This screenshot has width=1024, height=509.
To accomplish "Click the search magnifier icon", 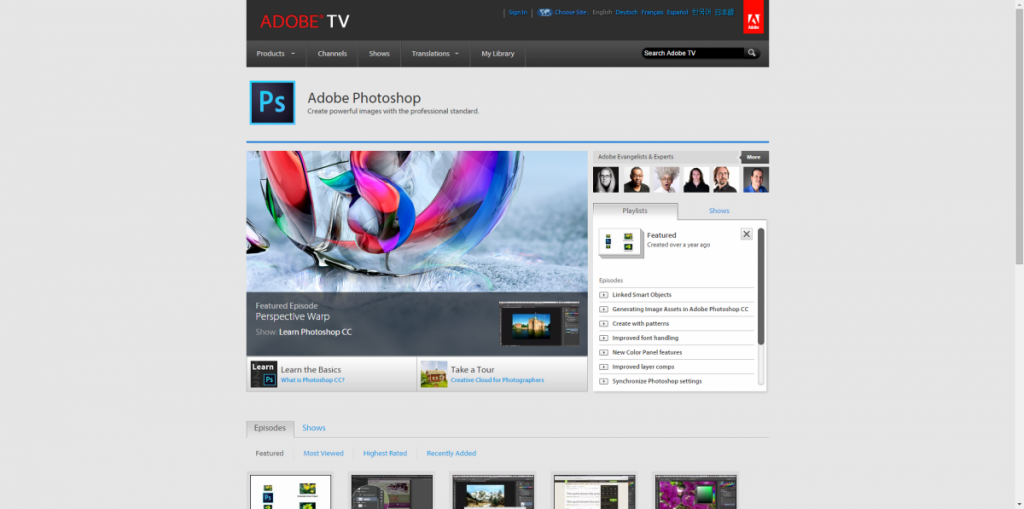I will click(x=752, y=53).
